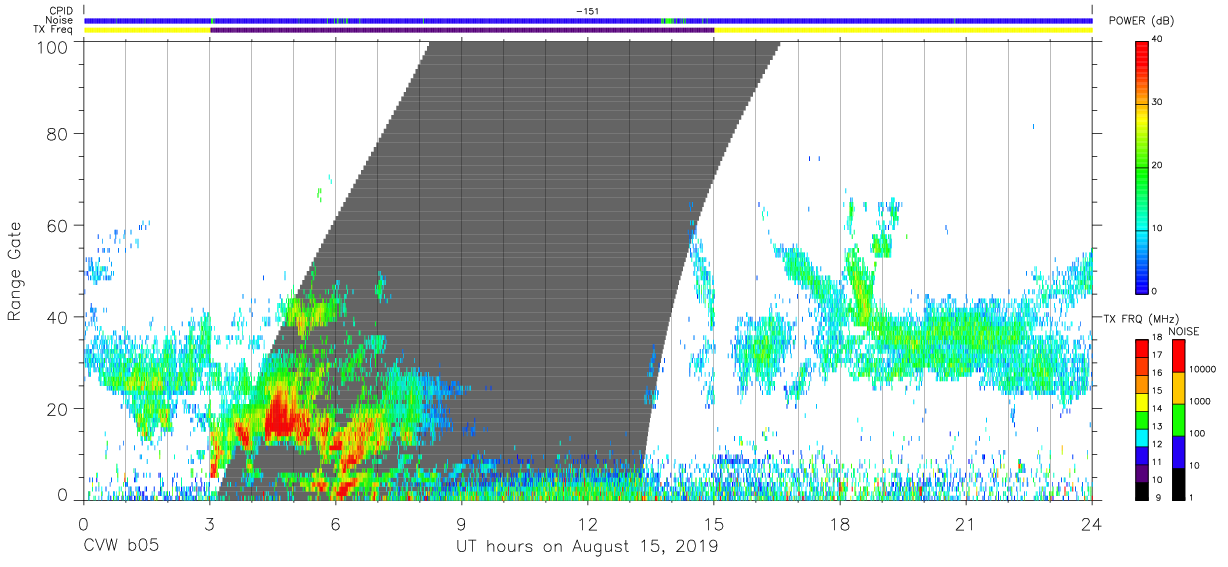Screen dimensions: 1228x567
Task: Select the 40 tick on POWER scale
Action: tap(1157, 40)
